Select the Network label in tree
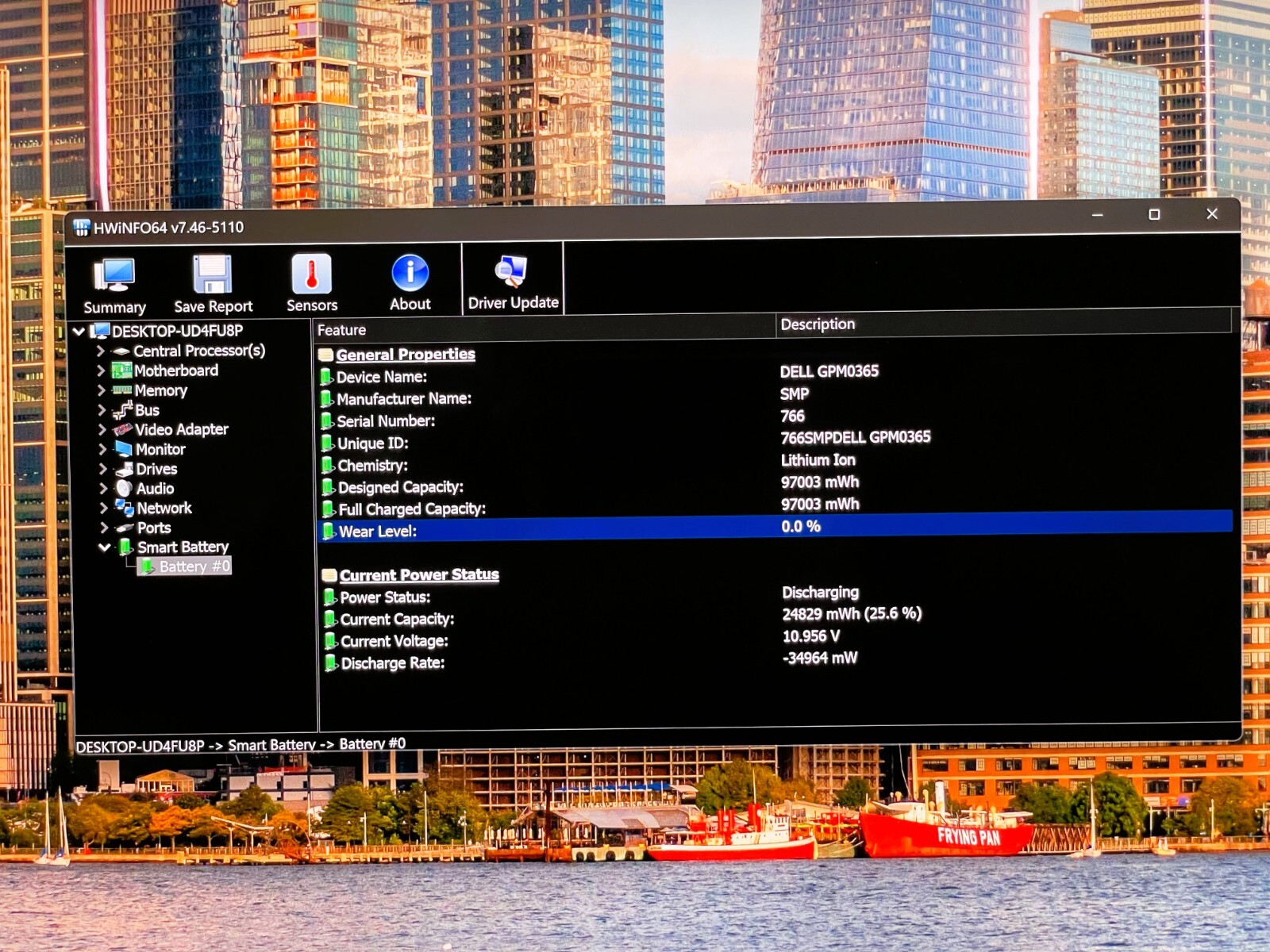 pos(164,509)
